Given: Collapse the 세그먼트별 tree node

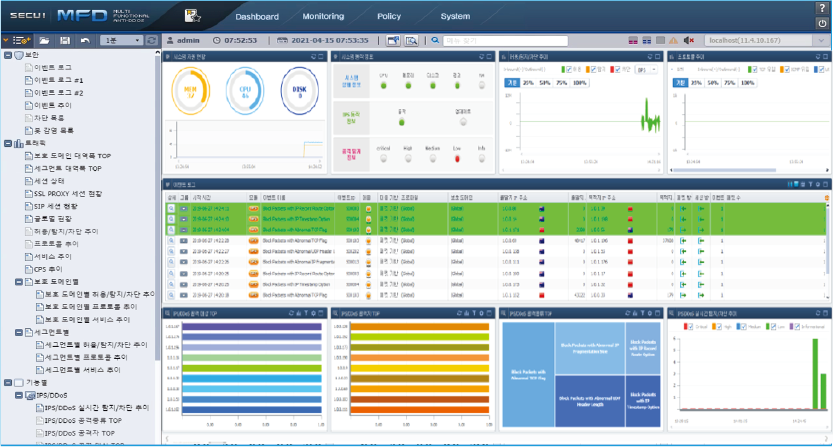Looking at the screenshot, I should point(19,332).
